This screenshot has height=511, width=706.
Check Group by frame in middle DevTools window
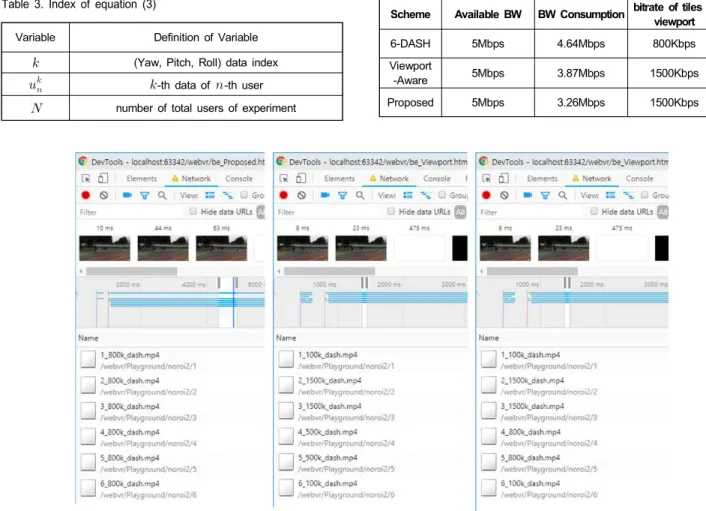442,194
